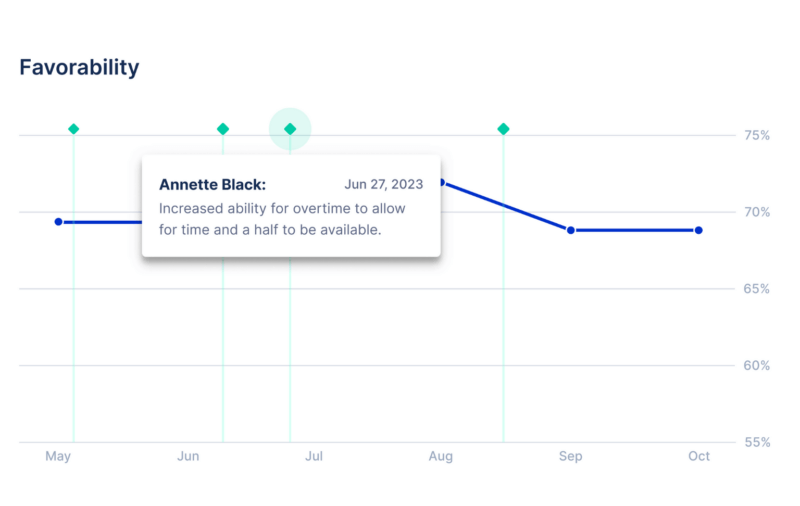Click the first blue data point near May
Screen dimensions: 800x506
click(x=59, y=222)
